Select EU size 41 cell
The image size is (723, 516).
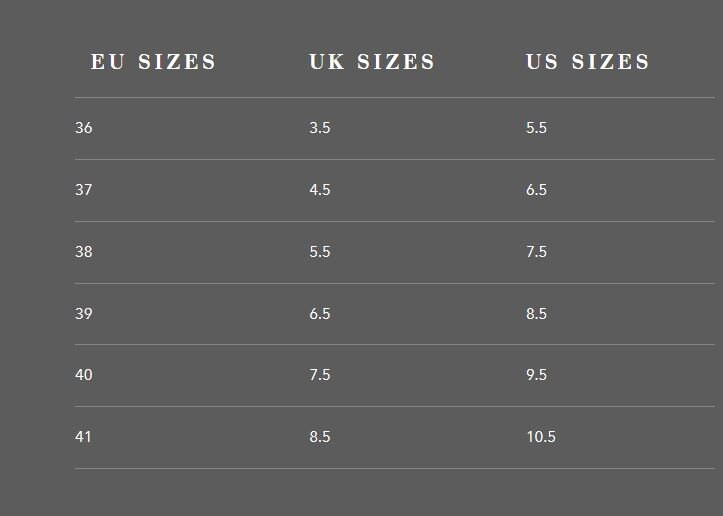coord(83,437)
